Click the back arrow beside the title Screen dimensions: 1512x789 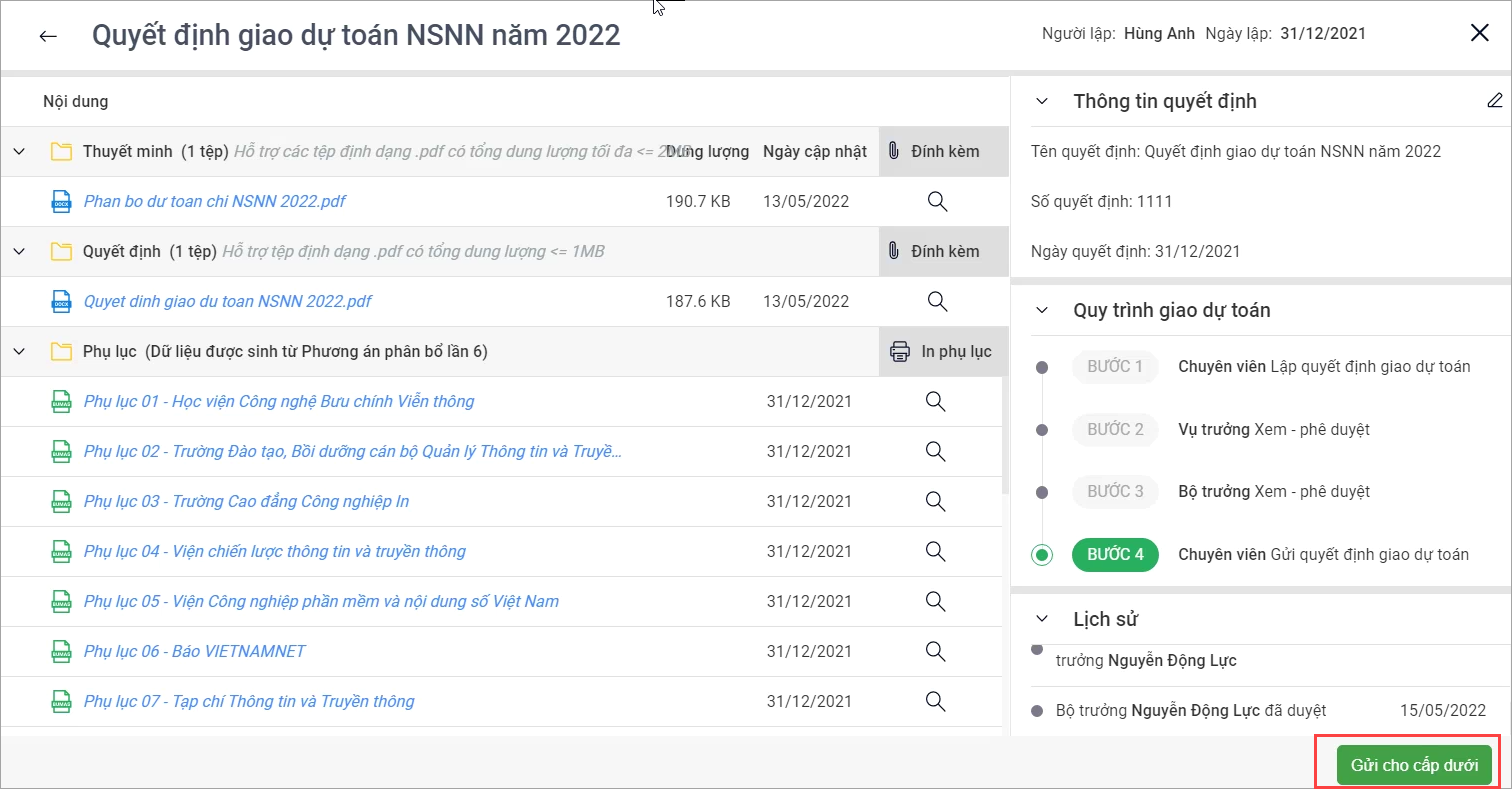48,36
